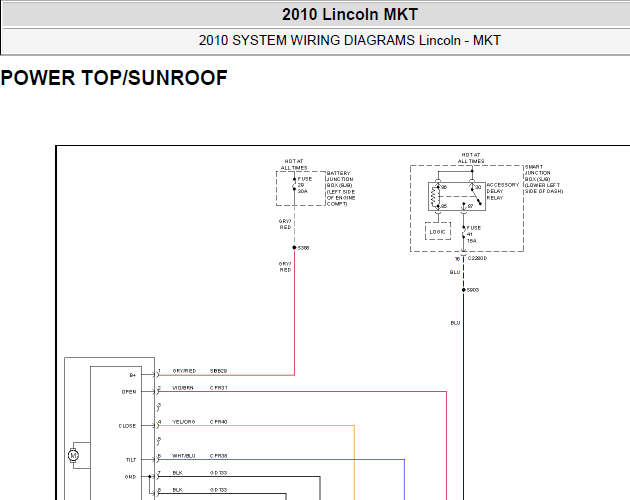Viewport: 630px width, 500px height.
Task: Click the sunroof motor M symbol
Action: (73, 455)
